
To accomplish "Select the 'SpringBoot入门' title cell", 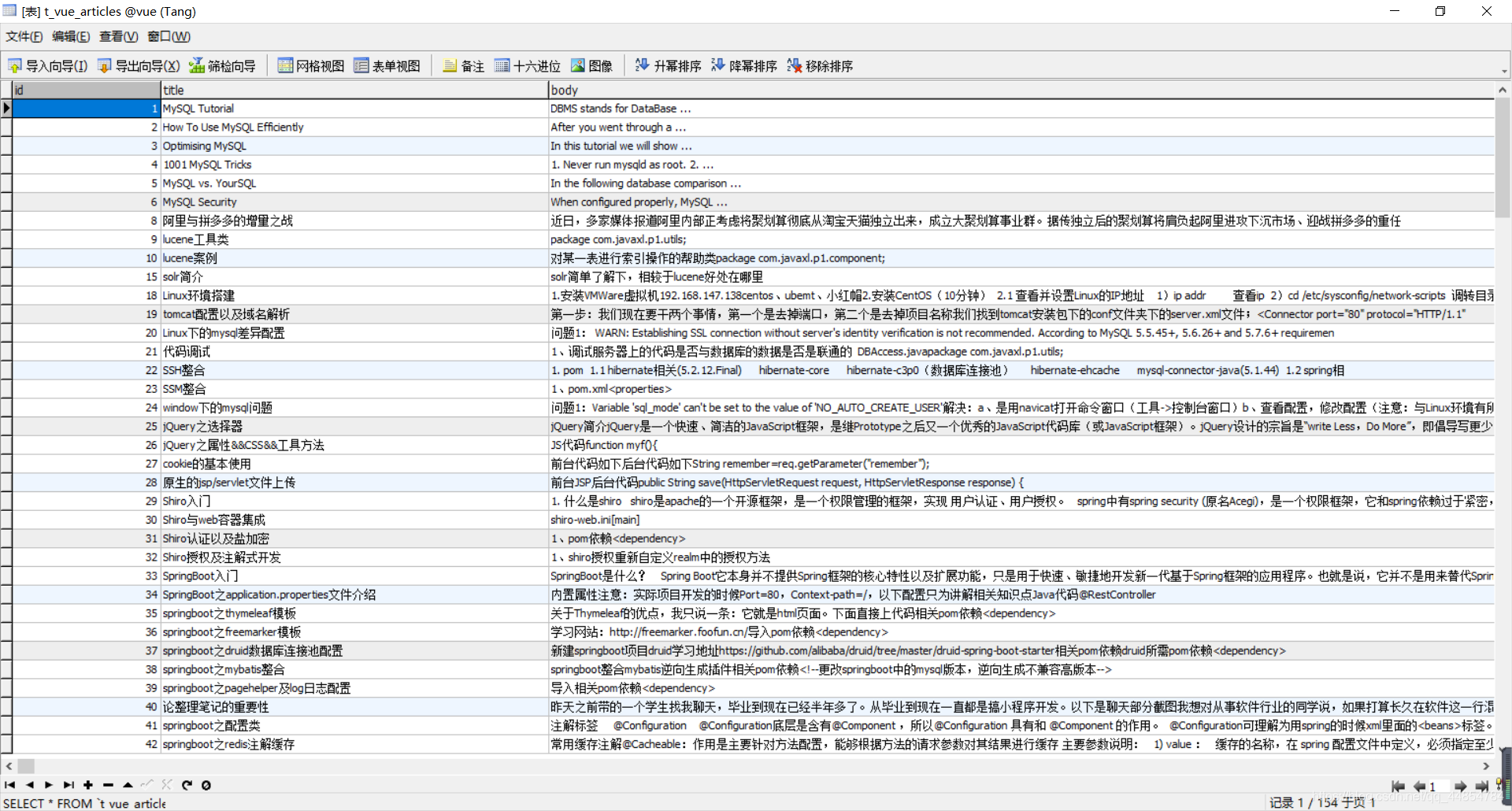I will [x=354, y=576].
